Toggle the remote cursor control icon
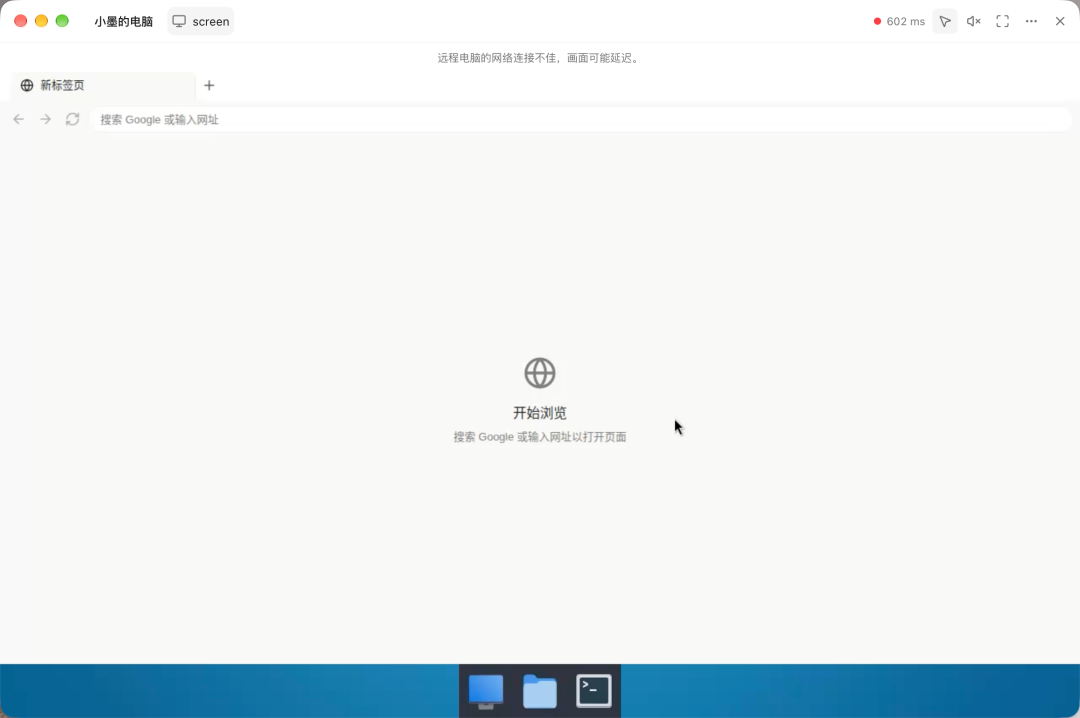The height and width of the screenshot is (718, 1080). pos(945,21)
